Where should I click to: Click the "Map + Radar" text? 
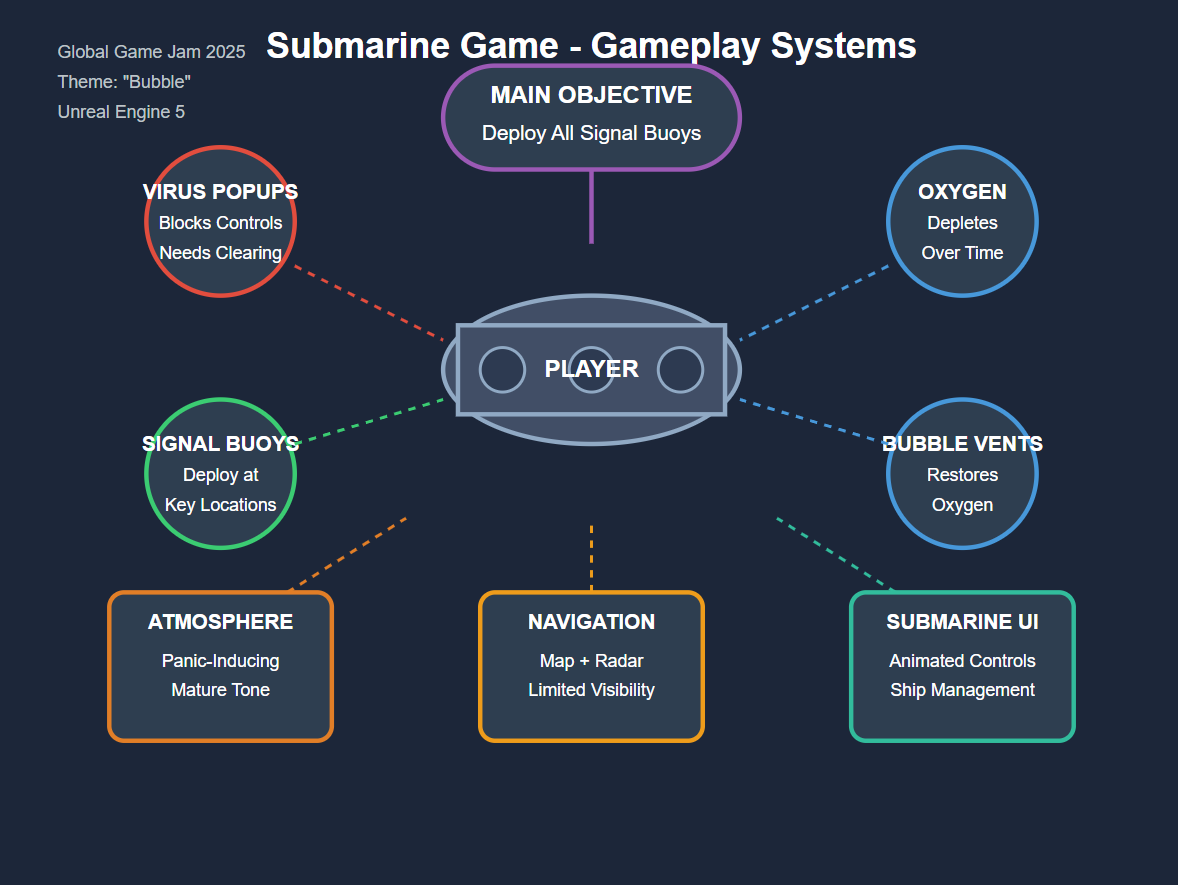coord(591,661)
